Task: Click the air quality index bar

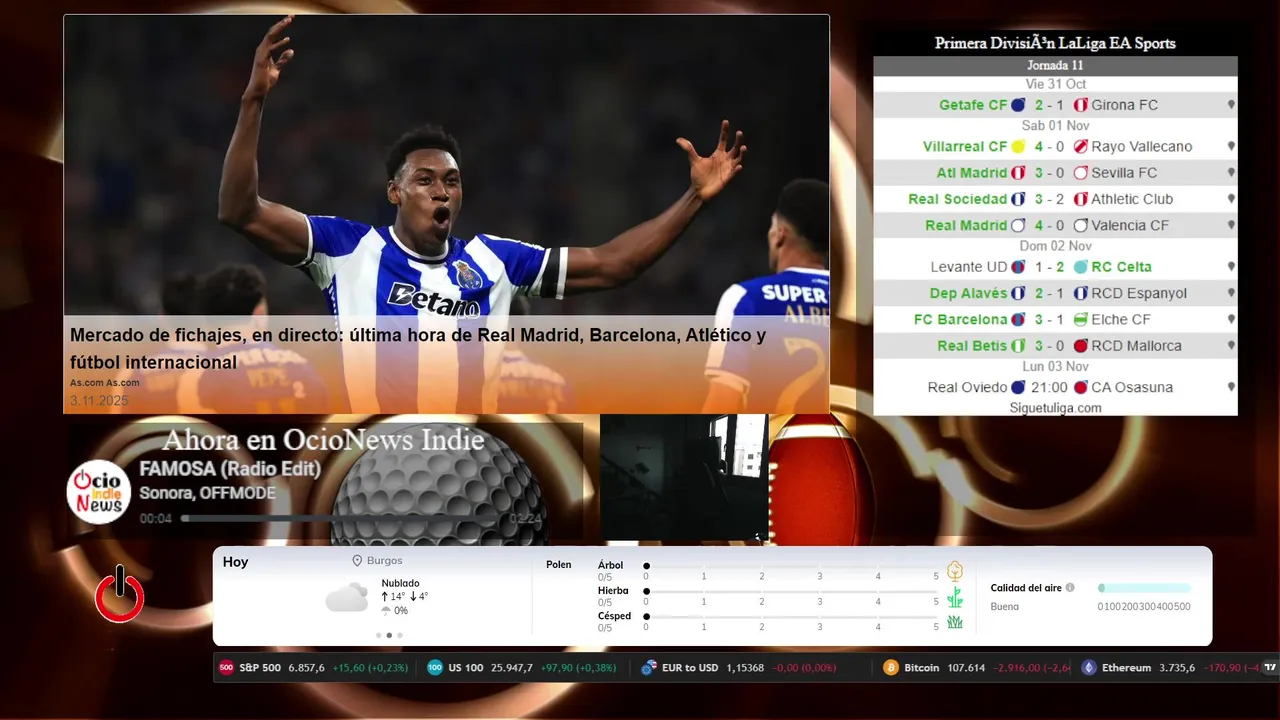Action: 1144,588
